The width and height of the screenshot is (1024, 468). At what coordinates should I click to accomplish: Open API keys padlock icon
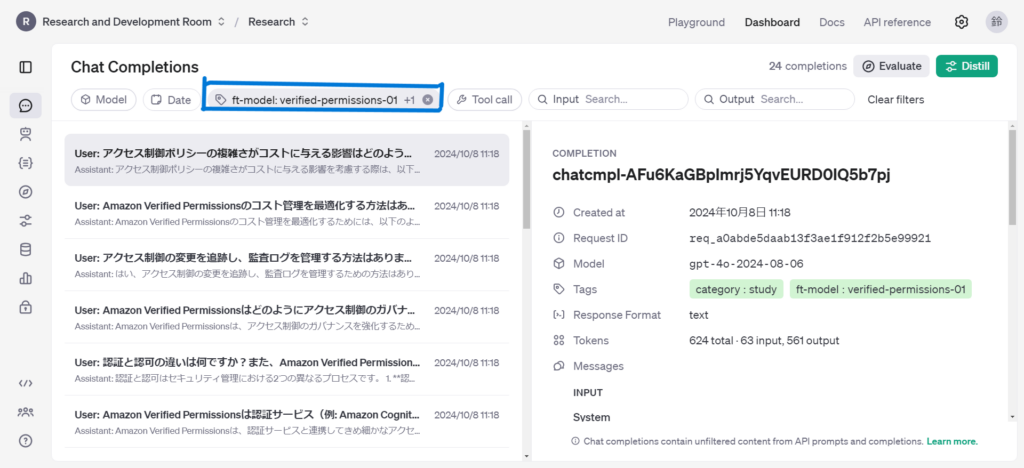[x=26, y=306]
